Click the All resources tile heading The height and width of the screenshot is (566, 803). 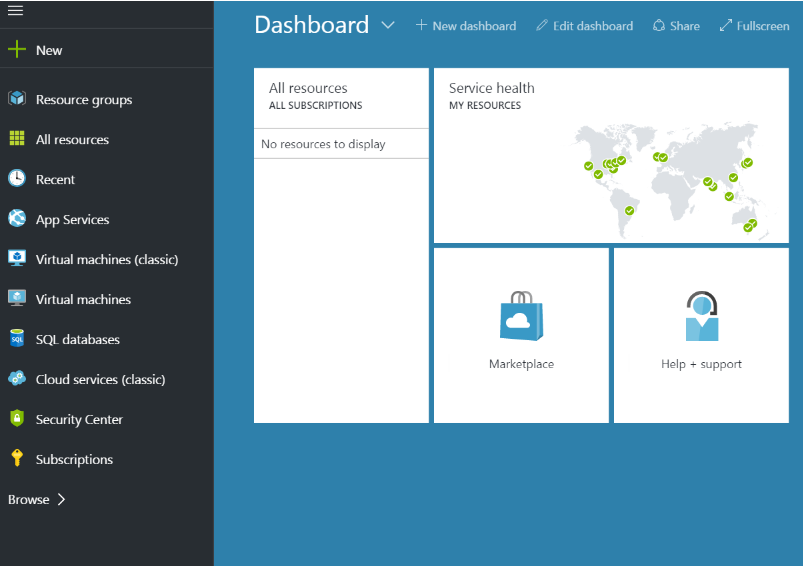[308, 88]
